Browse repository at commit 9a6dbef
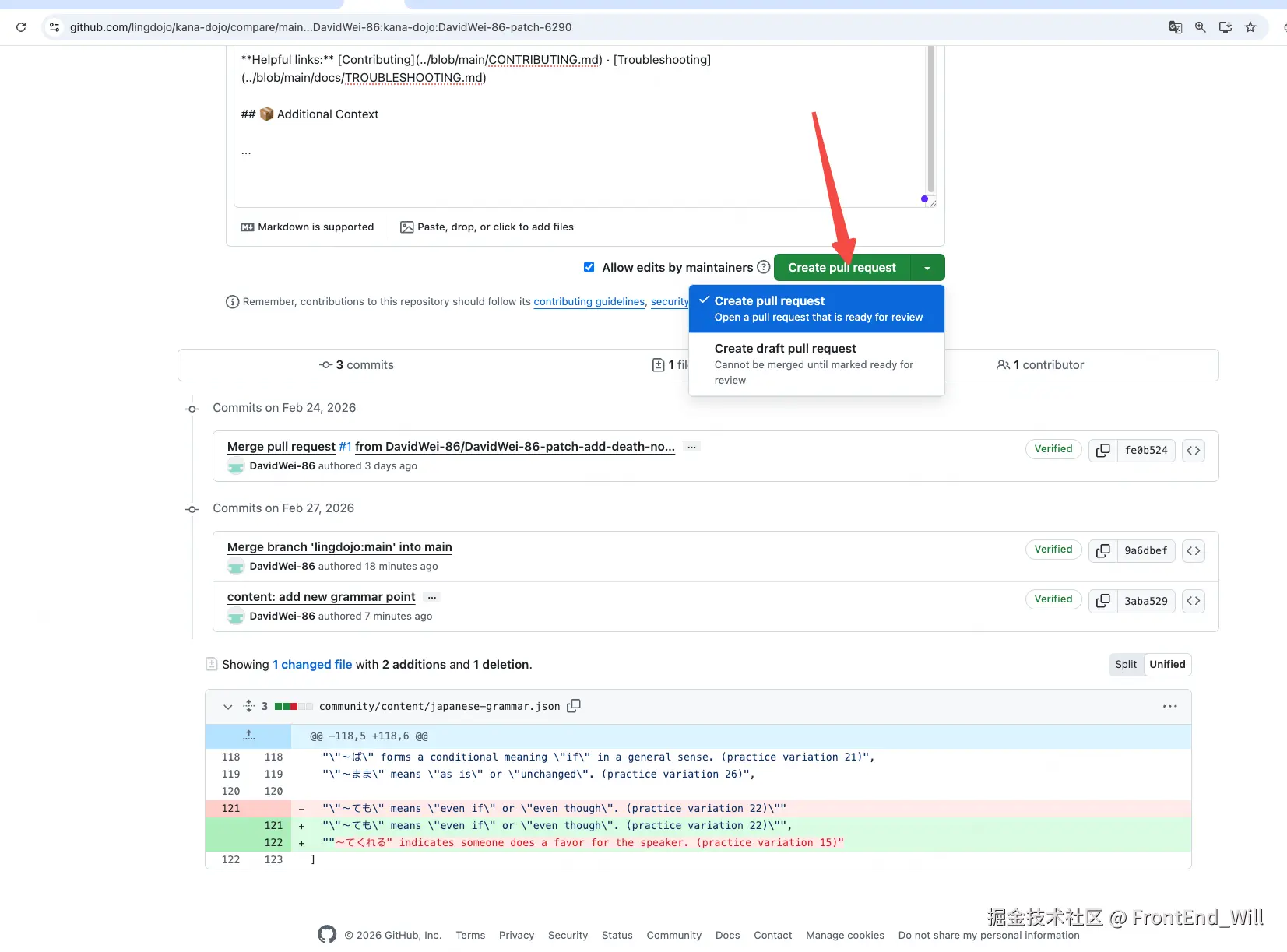Screen dimensions: 1287x952 pyautogui.click(x=1194, y=551)
